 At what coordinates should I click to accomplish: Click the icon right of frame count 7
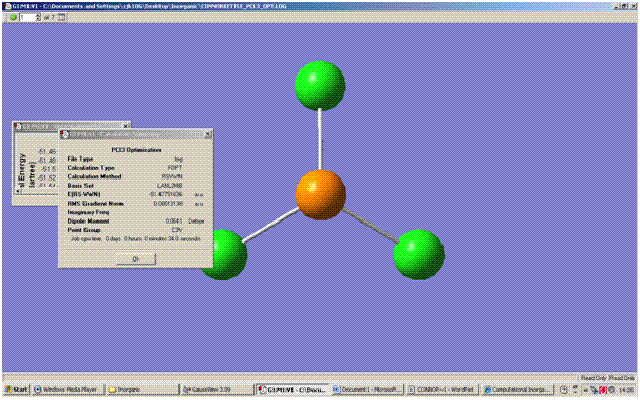coord(62,18)
